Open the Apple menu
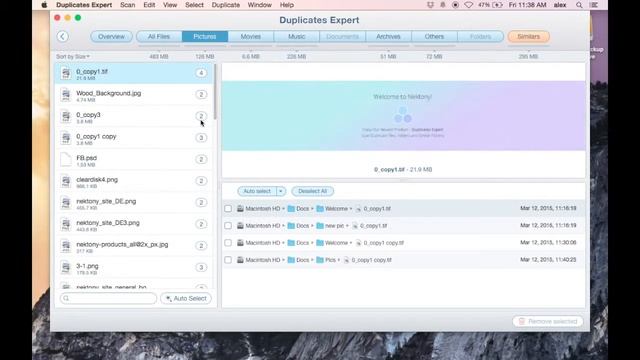This screenshot has height=360, width=640. (44, 5)
